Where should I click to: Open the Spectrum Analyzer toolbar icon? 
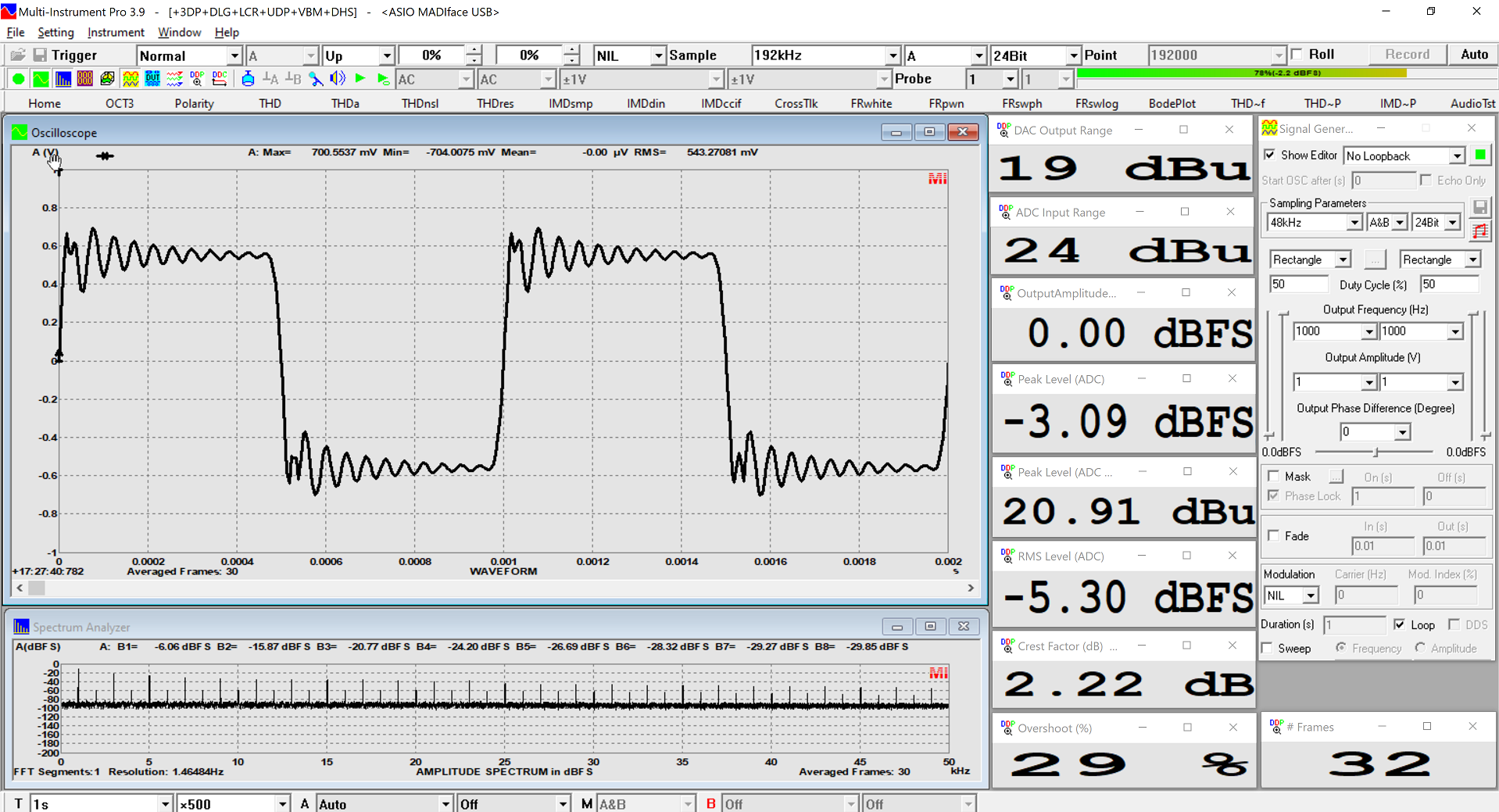(63, 79)
